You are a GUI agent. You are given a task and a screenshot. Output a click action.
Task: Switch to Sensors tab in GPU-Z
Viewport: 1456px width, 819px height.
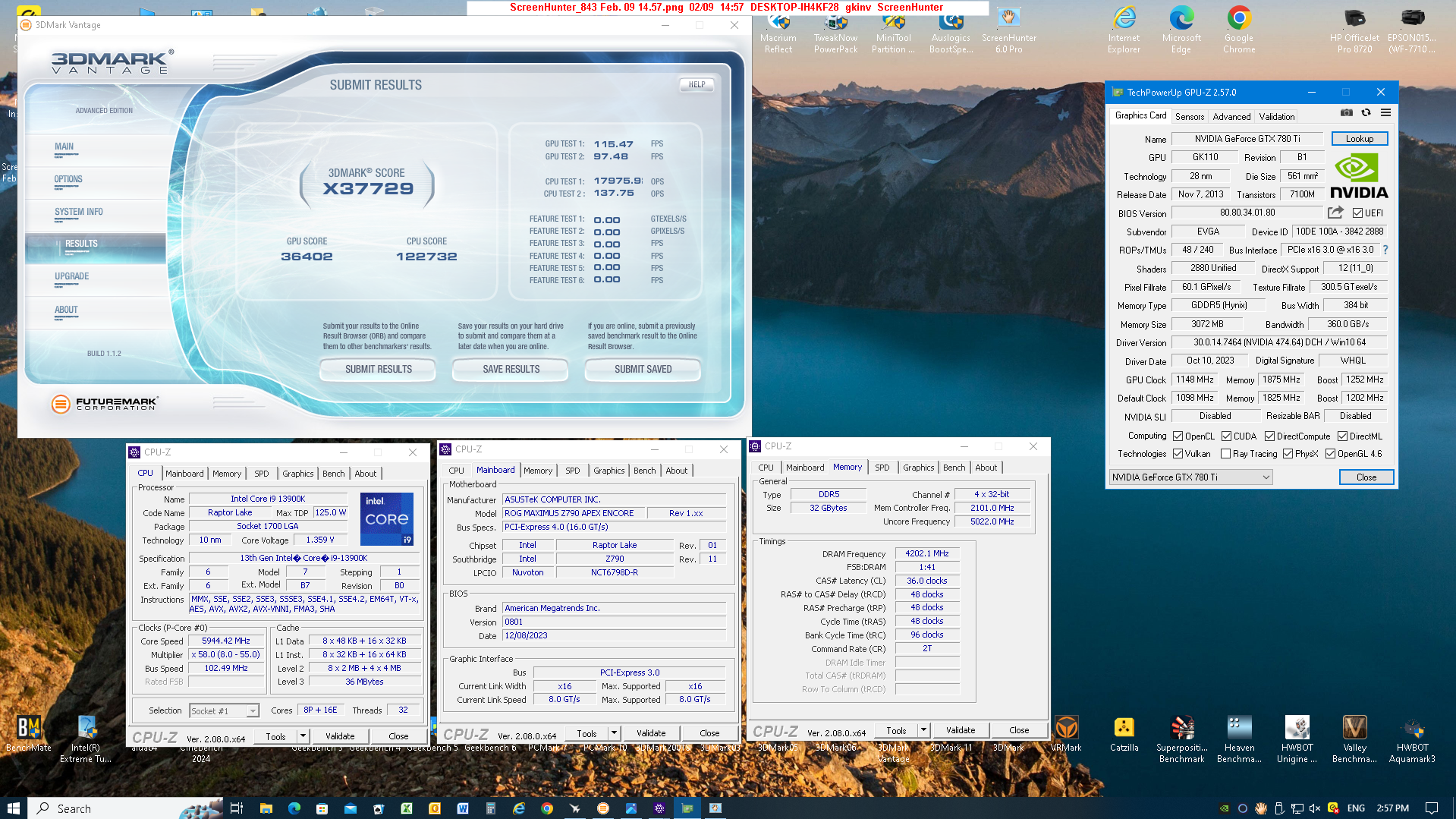pyautogui.click(x=1189, y=117)
